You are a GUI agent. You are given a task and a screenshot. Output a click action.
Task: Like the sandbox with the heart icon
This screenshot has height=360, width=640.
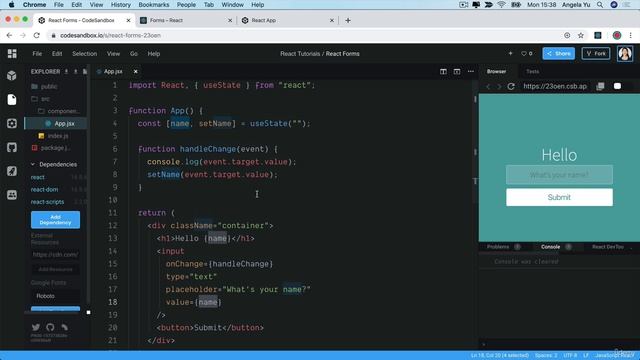coord(524,53)
